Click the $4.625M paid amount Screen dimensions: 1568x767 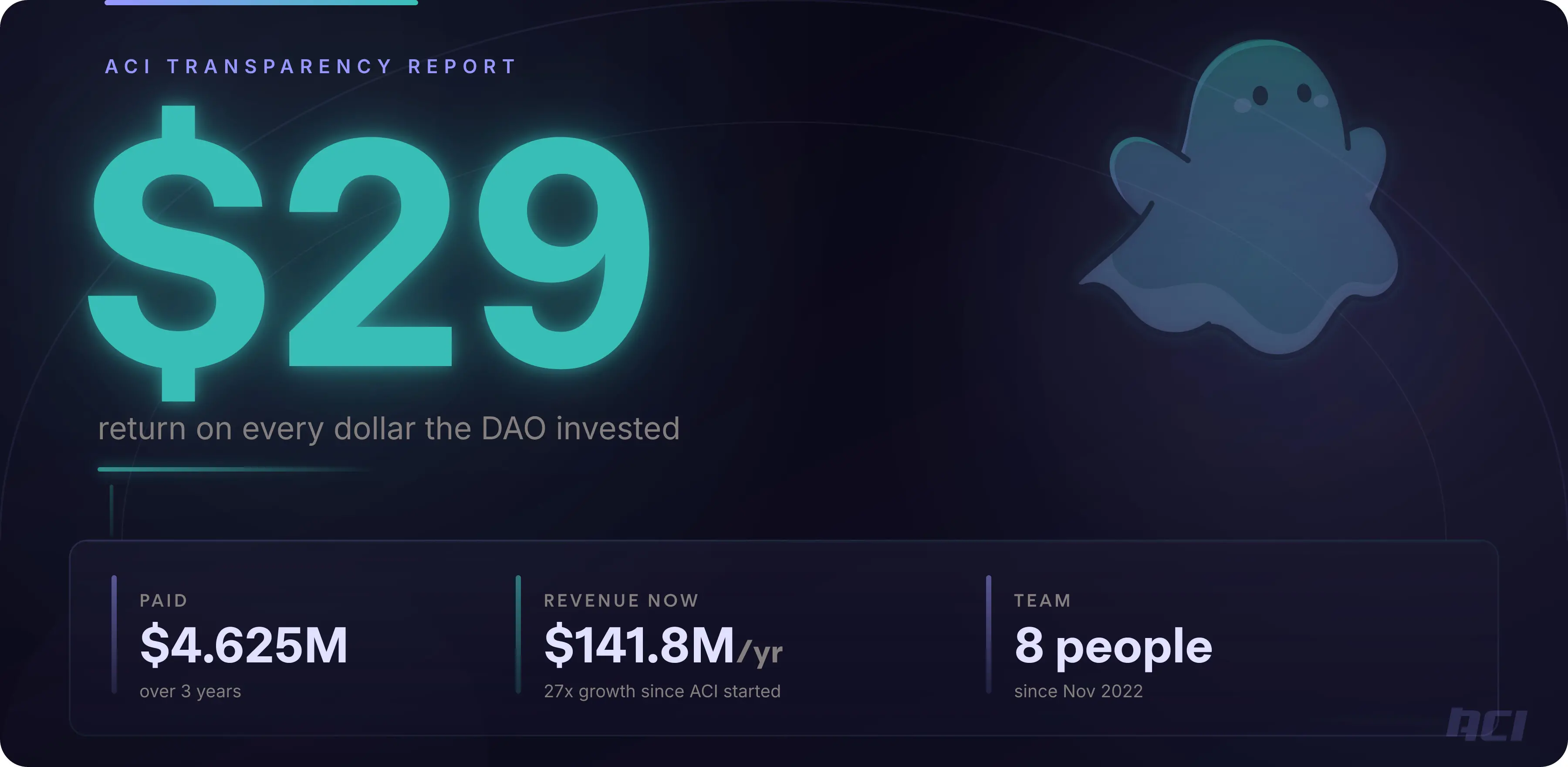[243, 645]
